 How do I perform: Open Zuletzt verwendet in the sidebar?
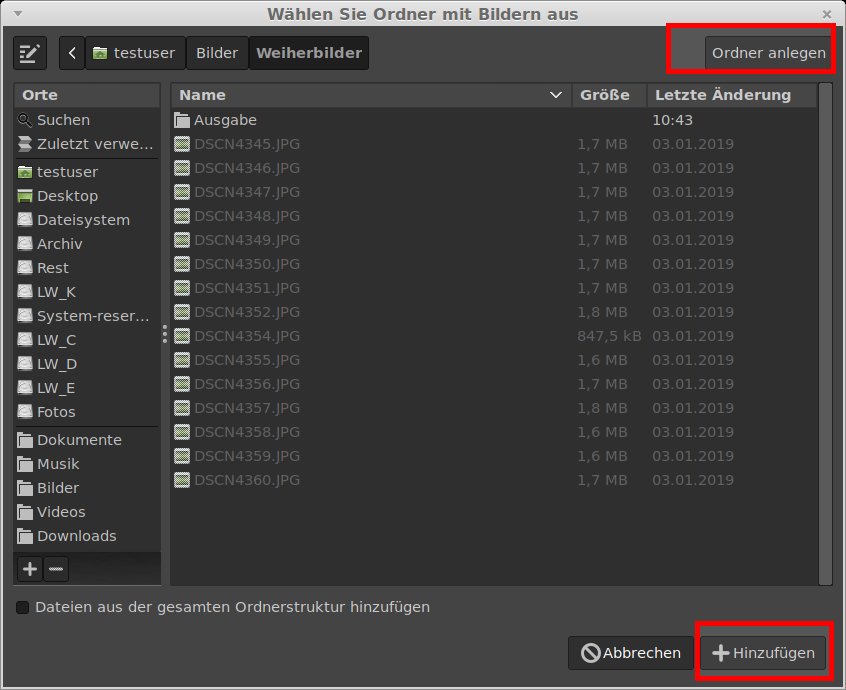pyautogui.click(x=87, y=144)
